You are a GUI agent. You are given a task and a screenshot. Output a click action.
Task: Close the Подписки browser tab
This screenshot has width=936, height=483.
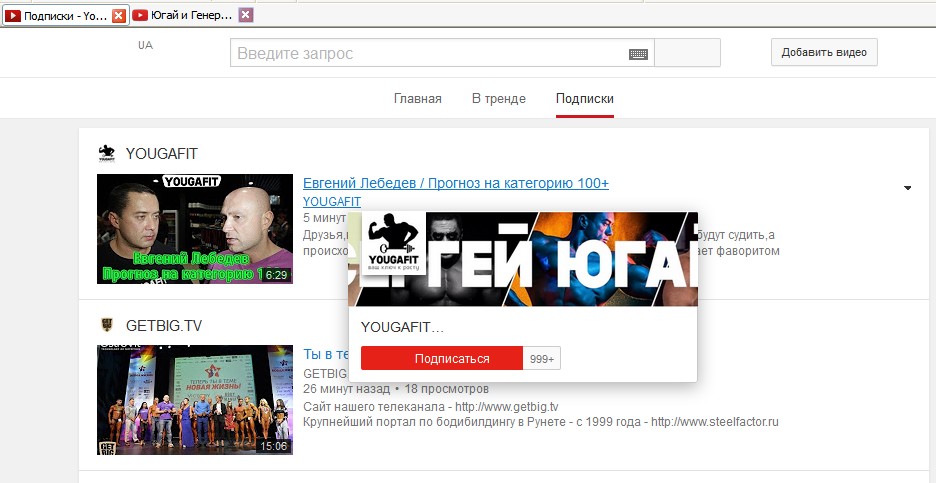(119, 15)
